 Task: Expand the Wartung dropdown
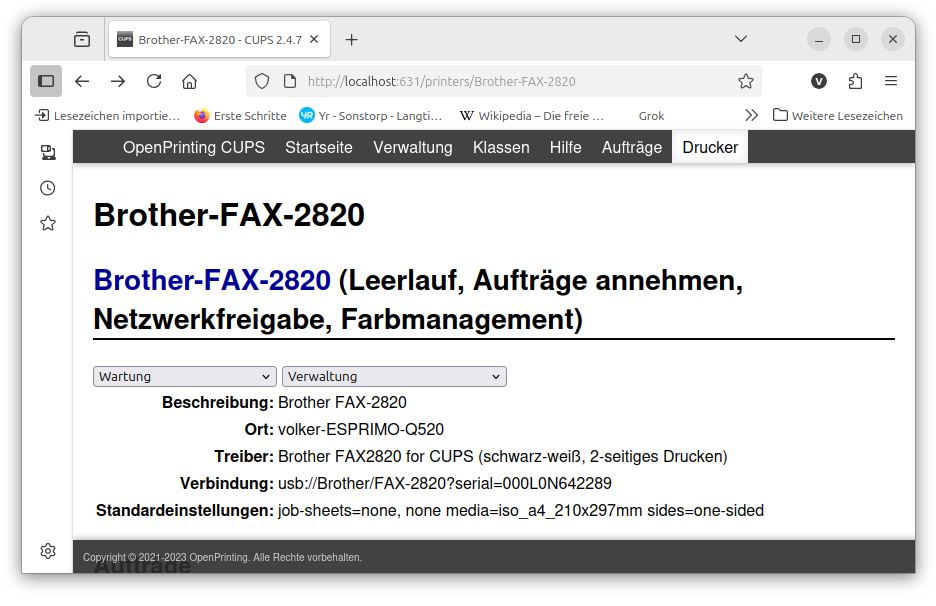click(x=184, y=377)
